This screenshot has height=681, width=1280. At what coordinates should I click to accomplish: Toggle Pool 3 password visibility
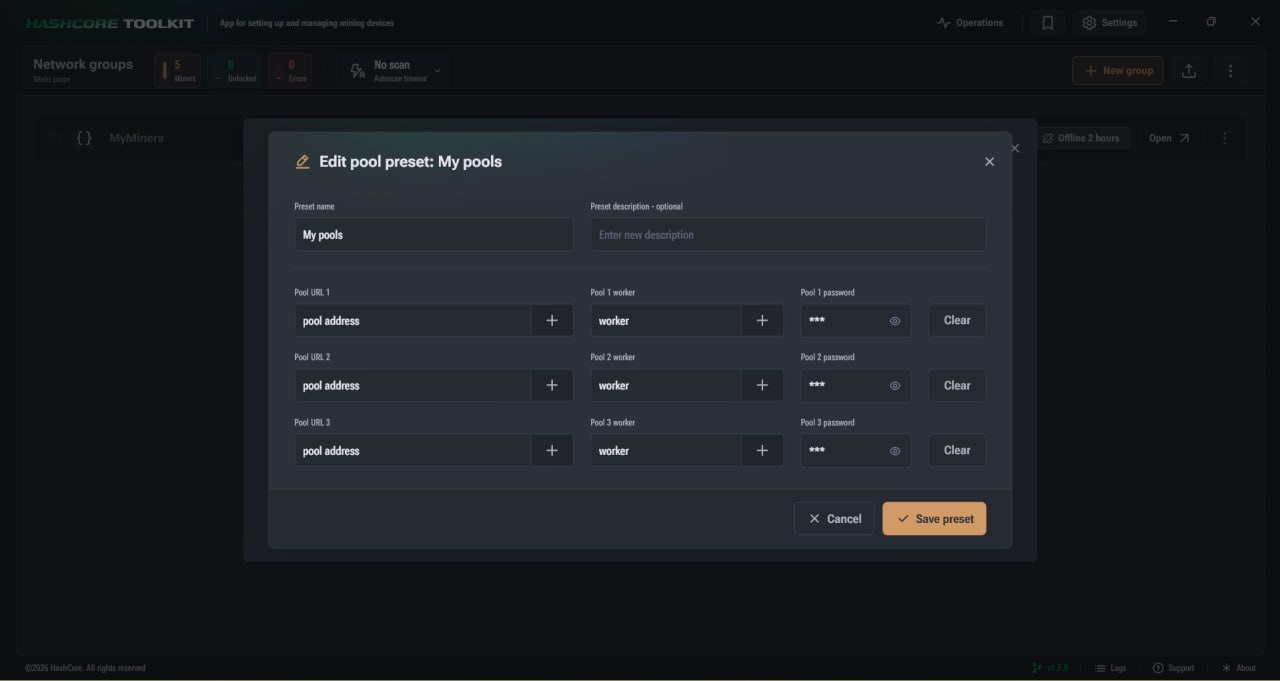point(895,451)
